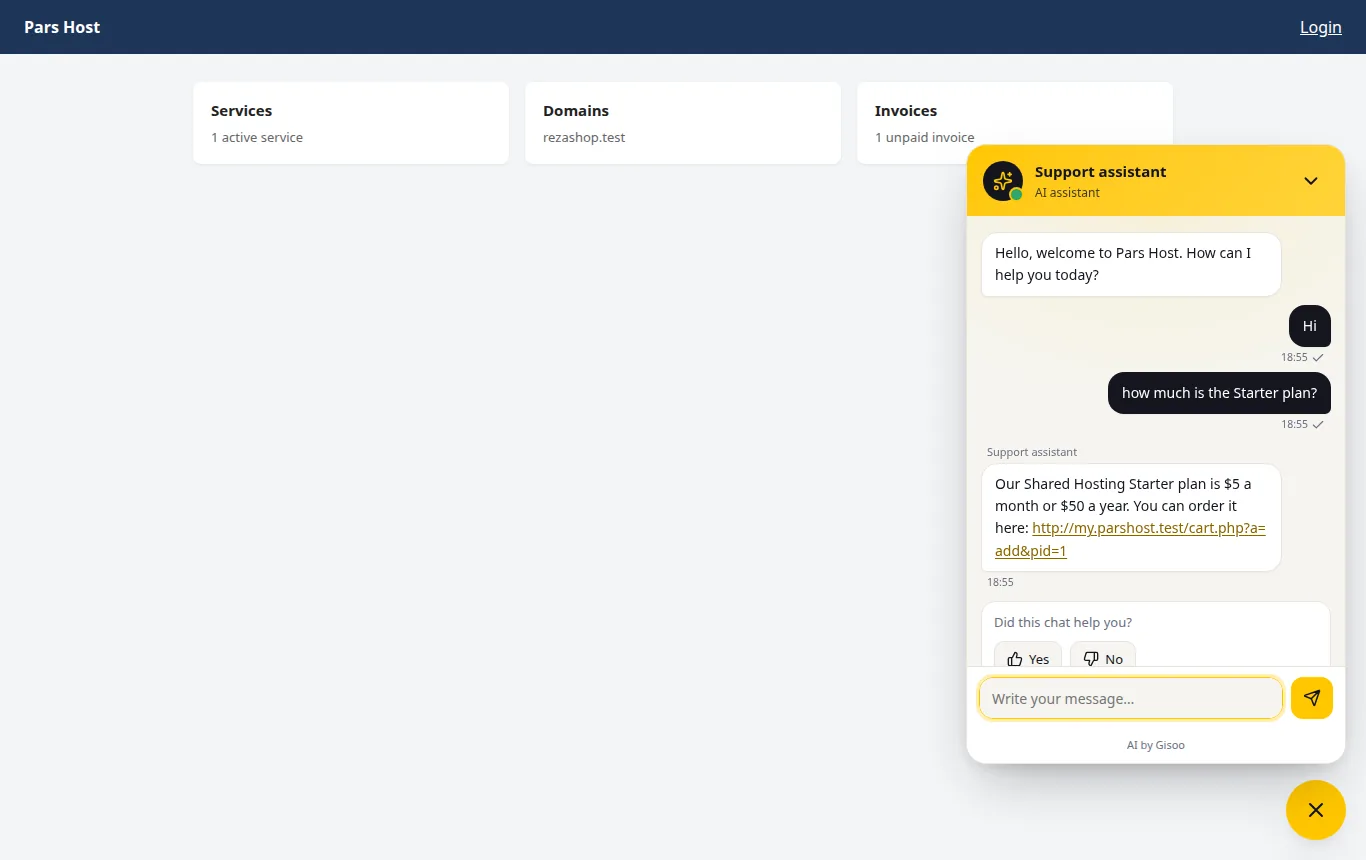Send the message with the paper plane icon

click(1312, 698)
